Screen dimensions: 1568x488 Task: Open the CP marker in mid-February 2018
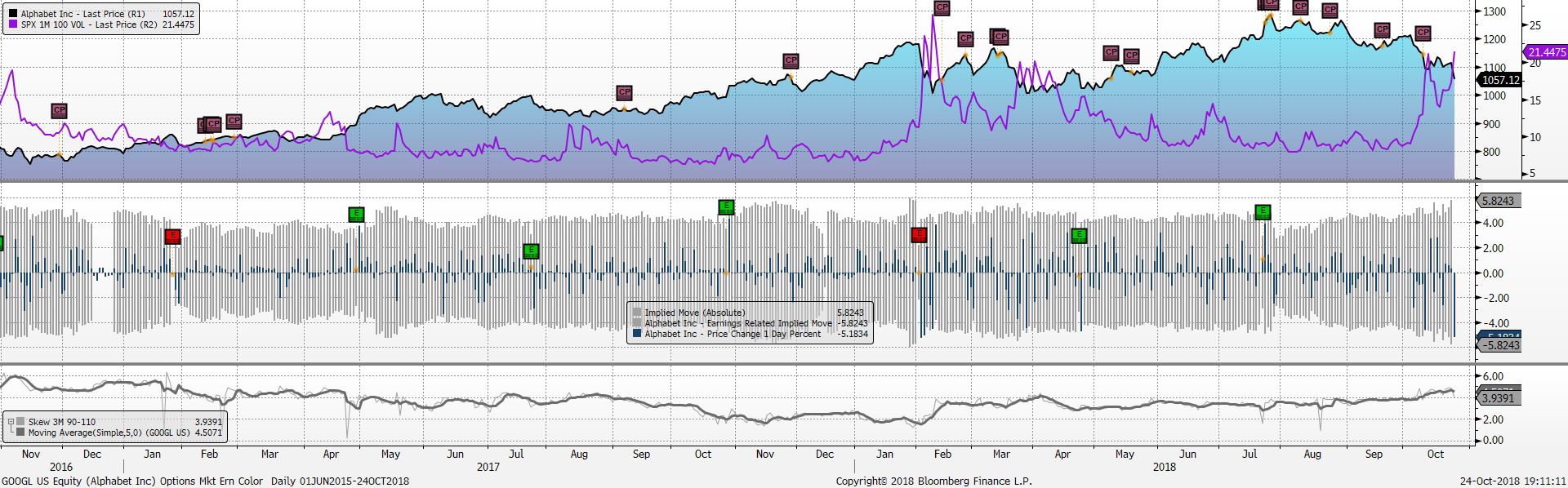click(966, 38)
